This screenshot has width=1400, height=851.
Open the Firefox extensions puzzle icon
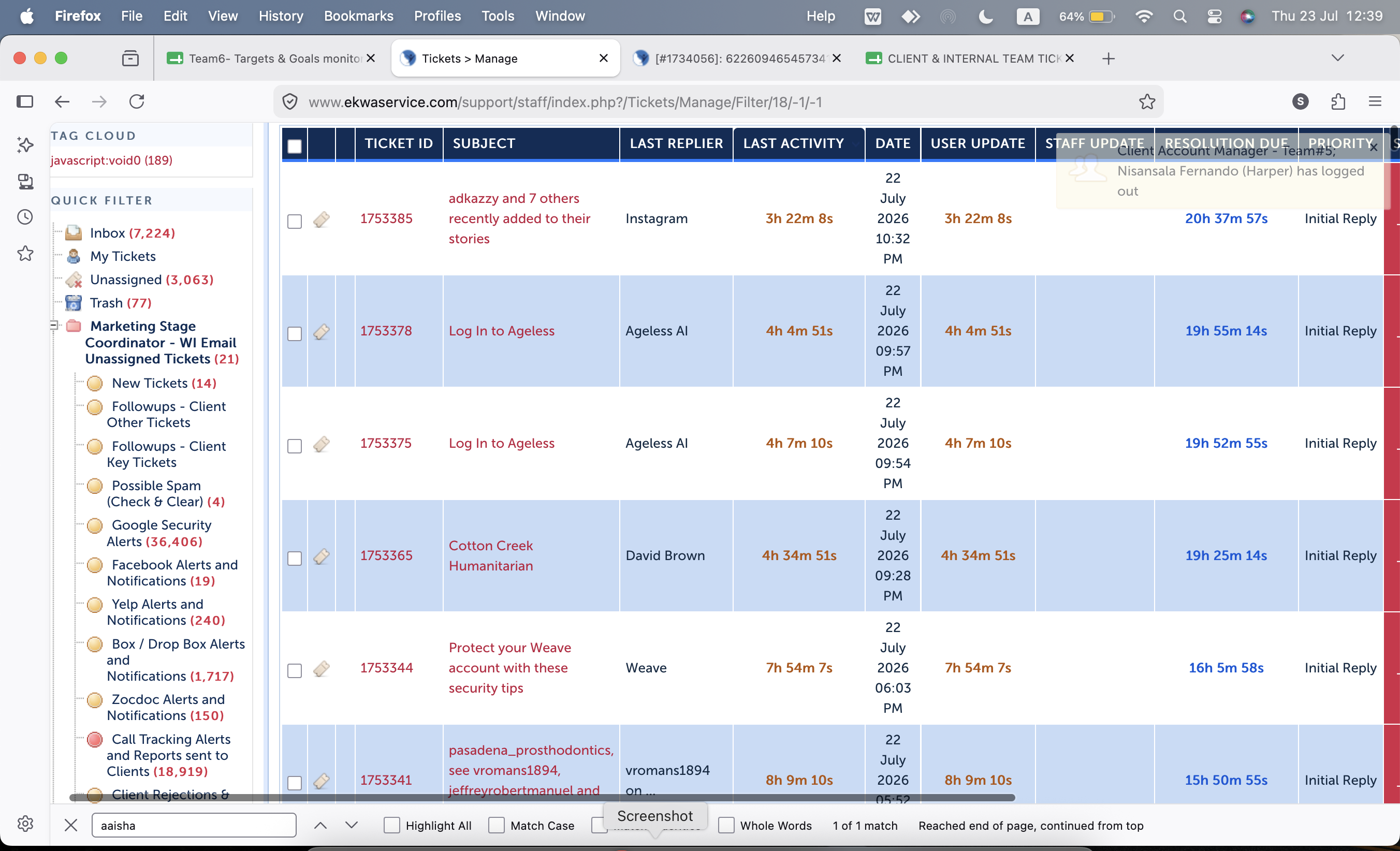point(1338,101)
